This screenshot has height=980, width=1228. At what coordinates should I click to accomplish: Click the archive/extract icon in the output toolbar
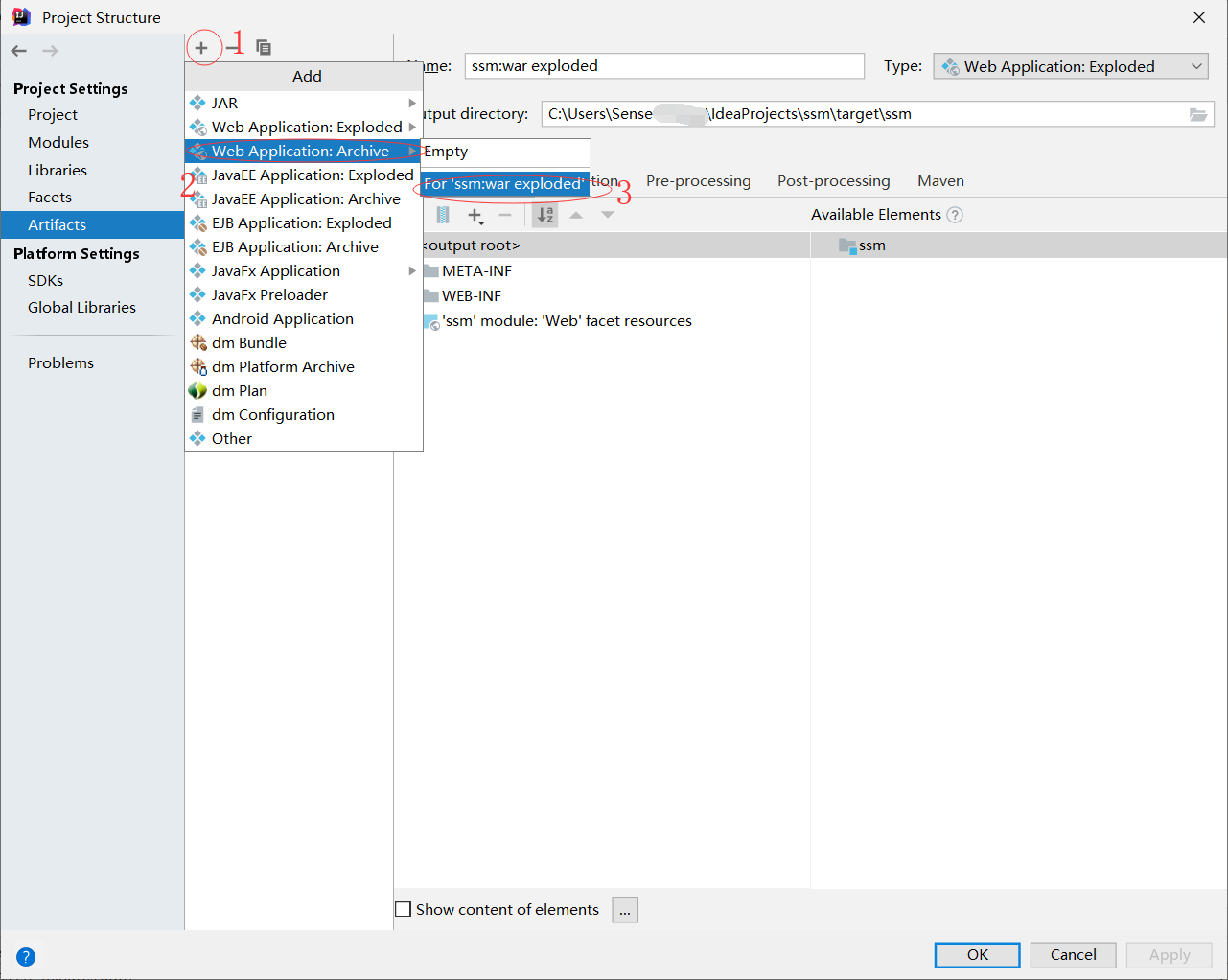pyautogui.click(x=442, y=215)
